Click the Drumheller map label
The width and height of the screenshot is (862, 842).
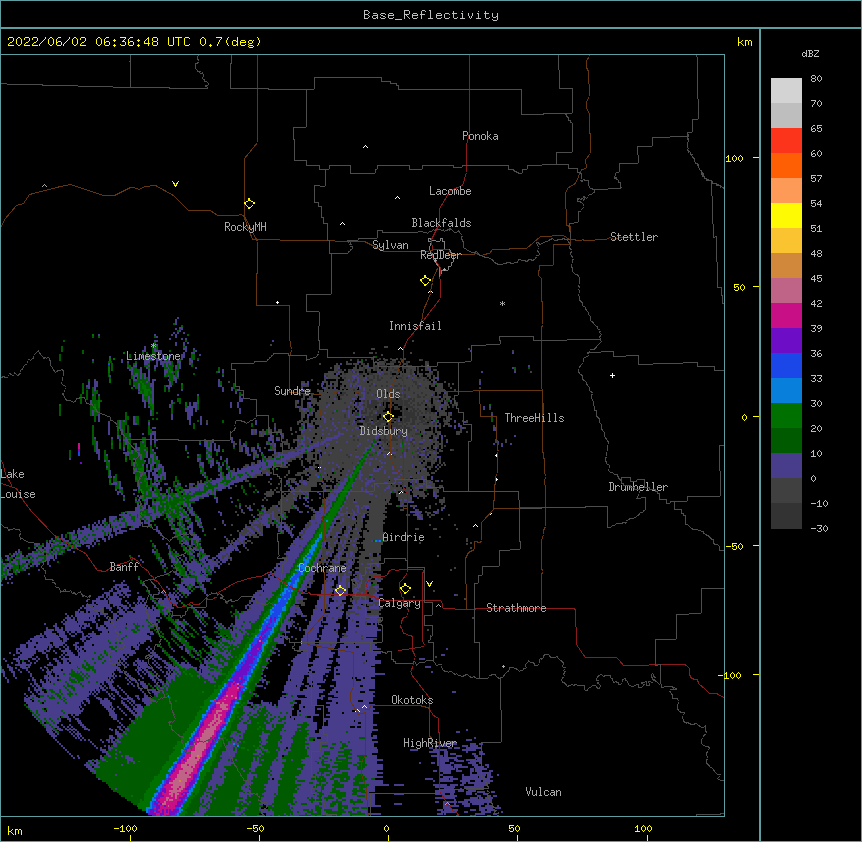638,487
